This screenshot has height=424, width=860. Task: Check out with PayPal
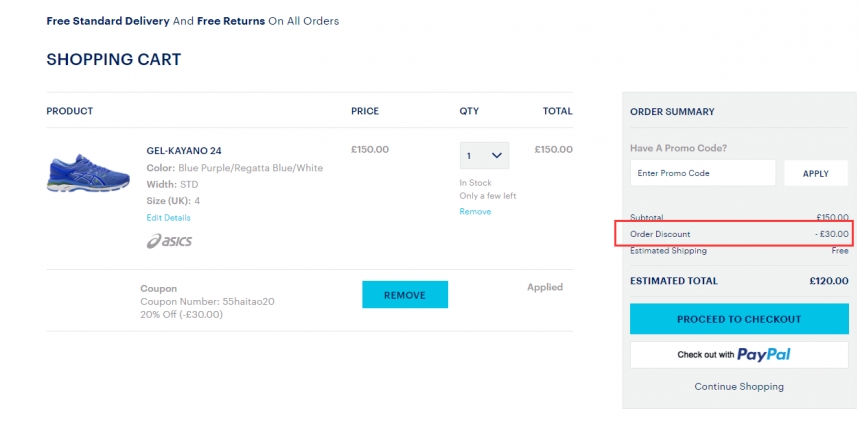[739, 354]
